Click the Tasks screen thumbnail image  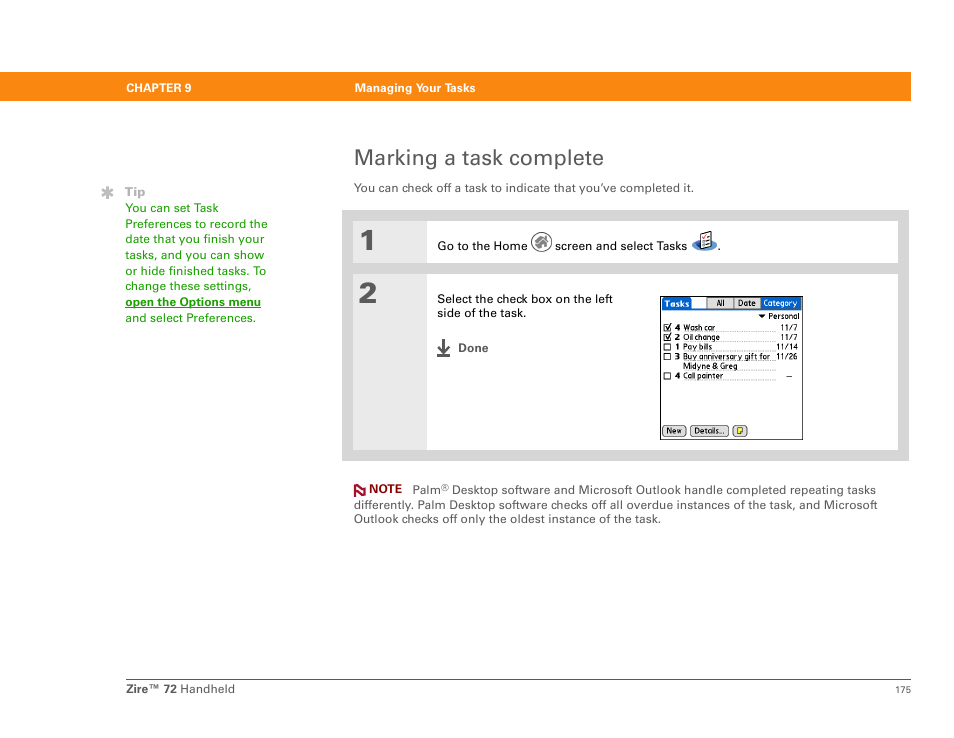(731, 368)
